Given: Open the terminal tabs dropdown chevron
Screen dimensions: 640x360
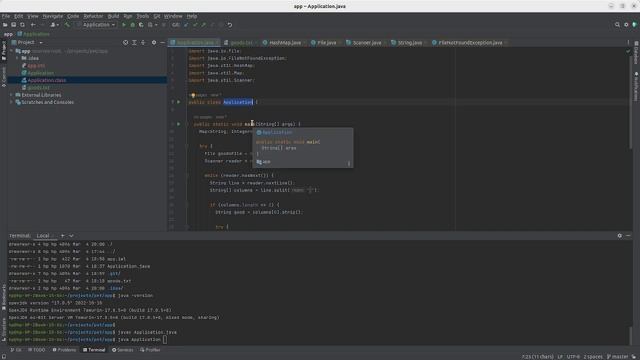Looking at the screenshot, I should click(x=71, y=236).
